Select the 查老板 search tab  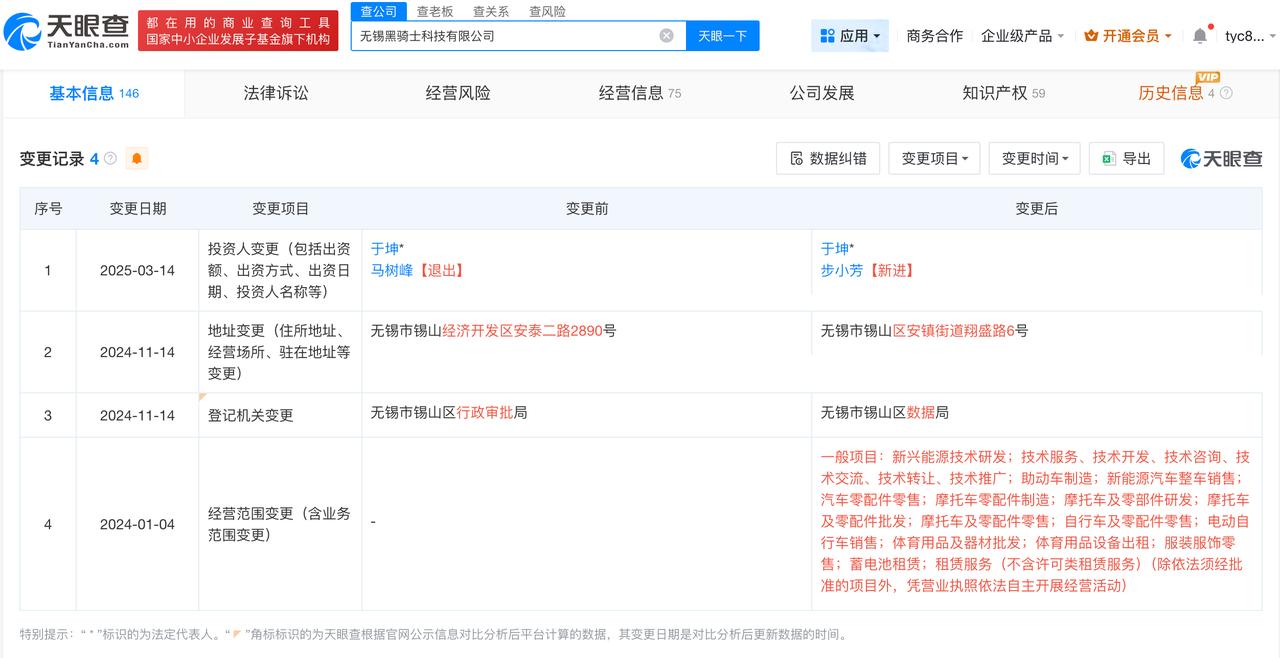tap(435, 11)
